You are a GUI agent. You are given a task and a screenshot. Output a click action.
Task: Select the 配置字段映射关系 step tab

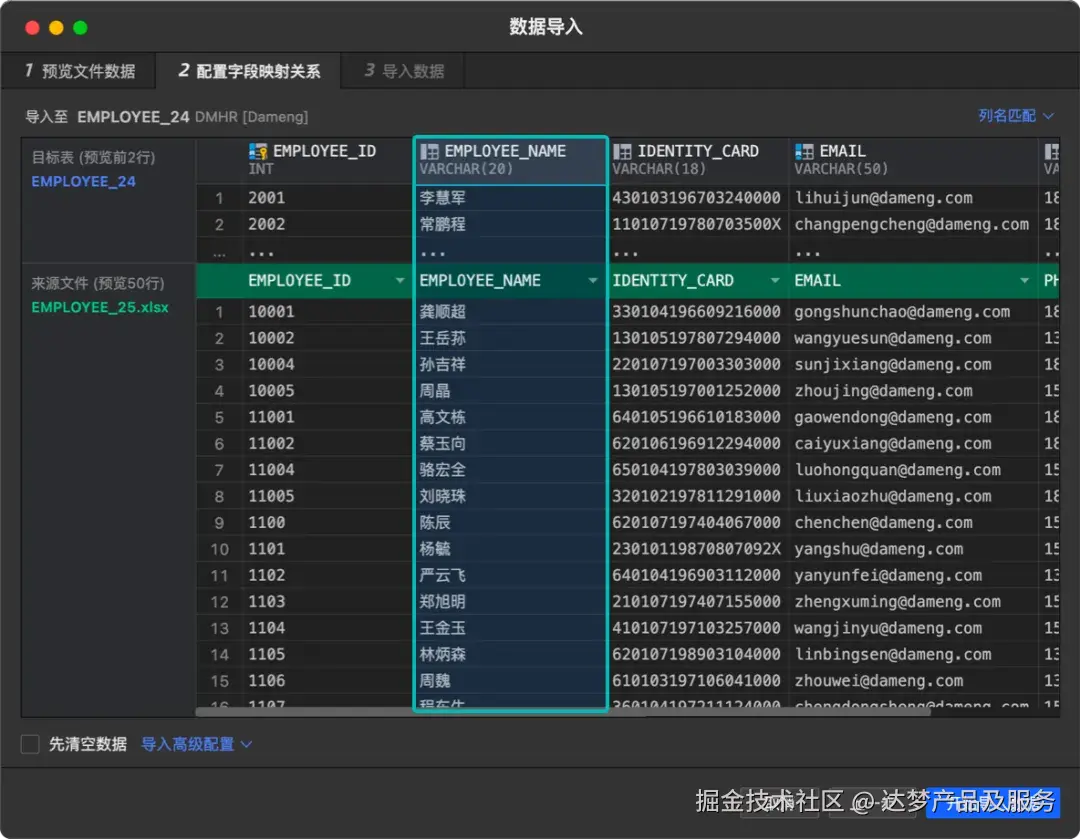(x=249, y=71)
